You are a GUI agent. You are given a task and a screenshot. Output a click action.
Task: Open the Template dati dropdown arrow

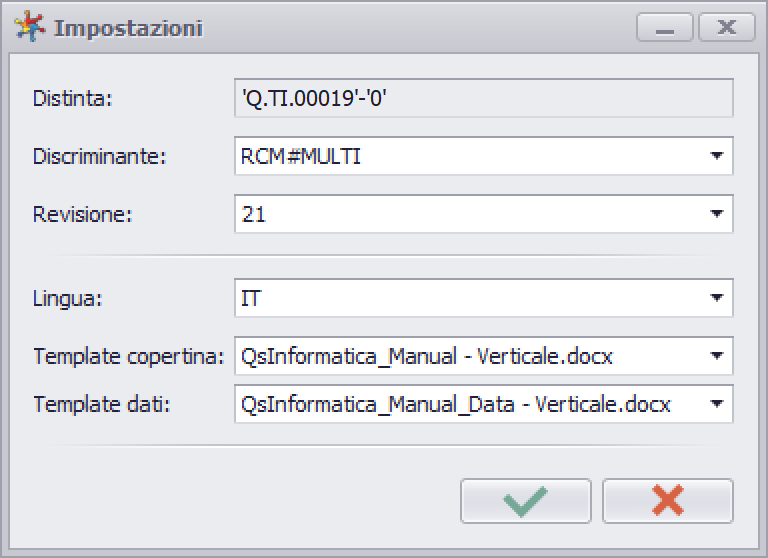717,404
